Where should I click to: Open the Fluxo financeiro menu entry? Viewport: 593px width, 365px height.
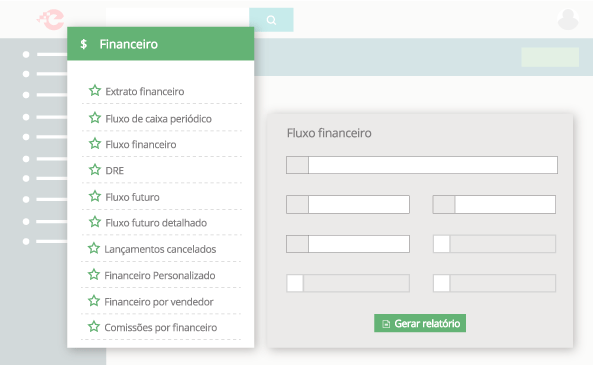pos(141,144)
